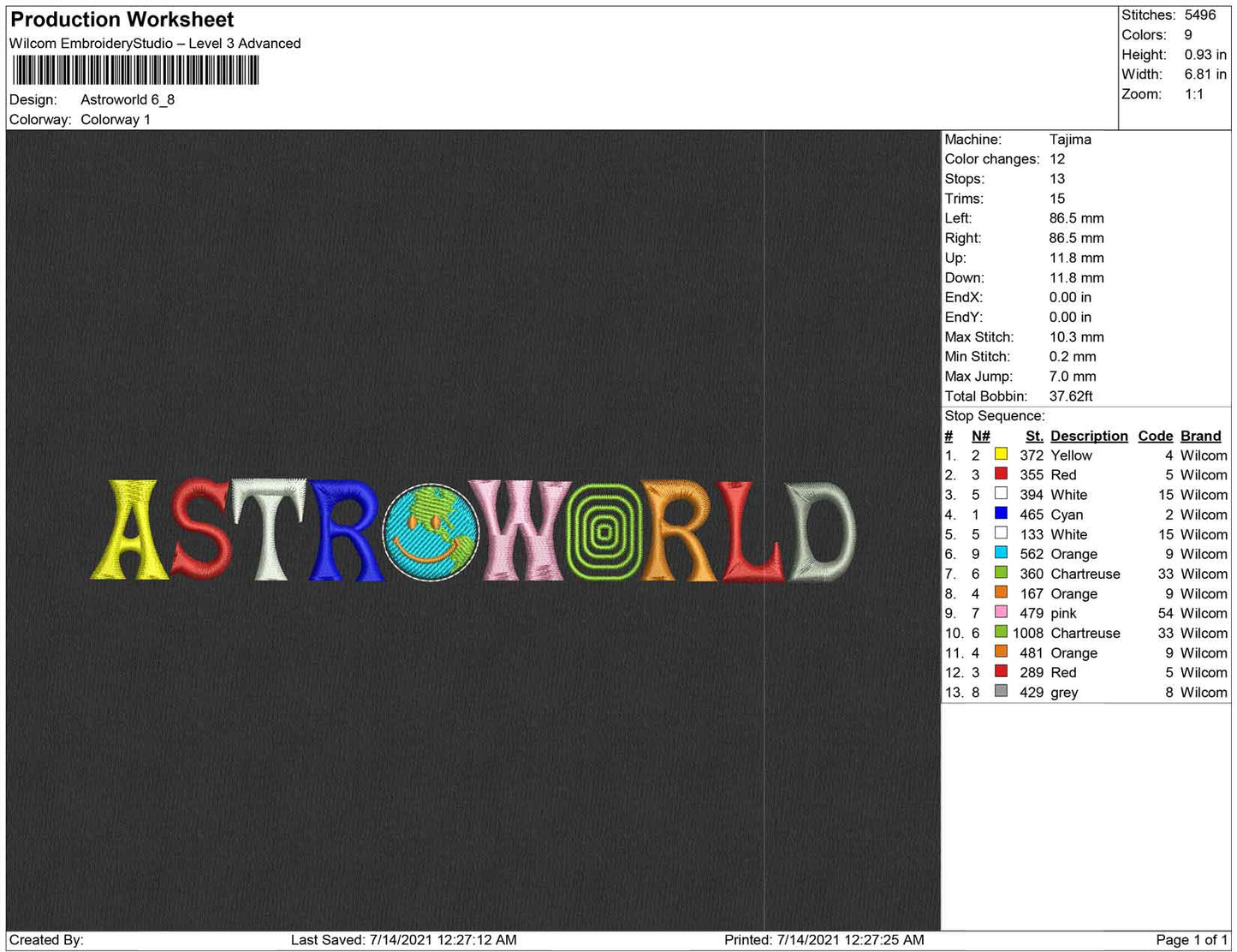Click the smiley globe in the Astroworld design
The width and height of the screenshot is (1237, 952).
429,533
